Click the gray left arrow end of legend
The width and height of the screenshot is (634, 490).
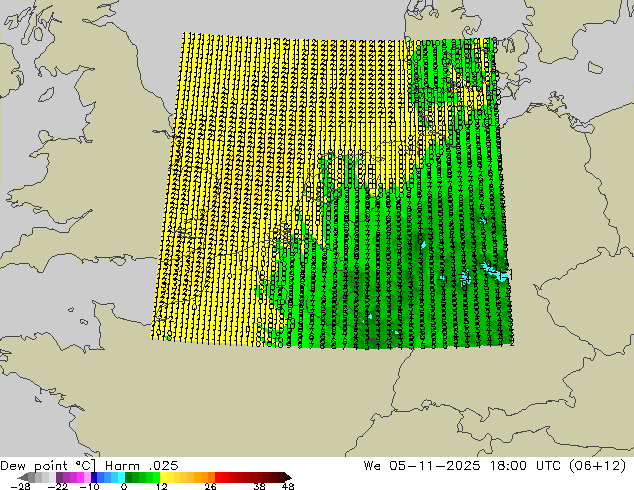(x=23, y=477)
